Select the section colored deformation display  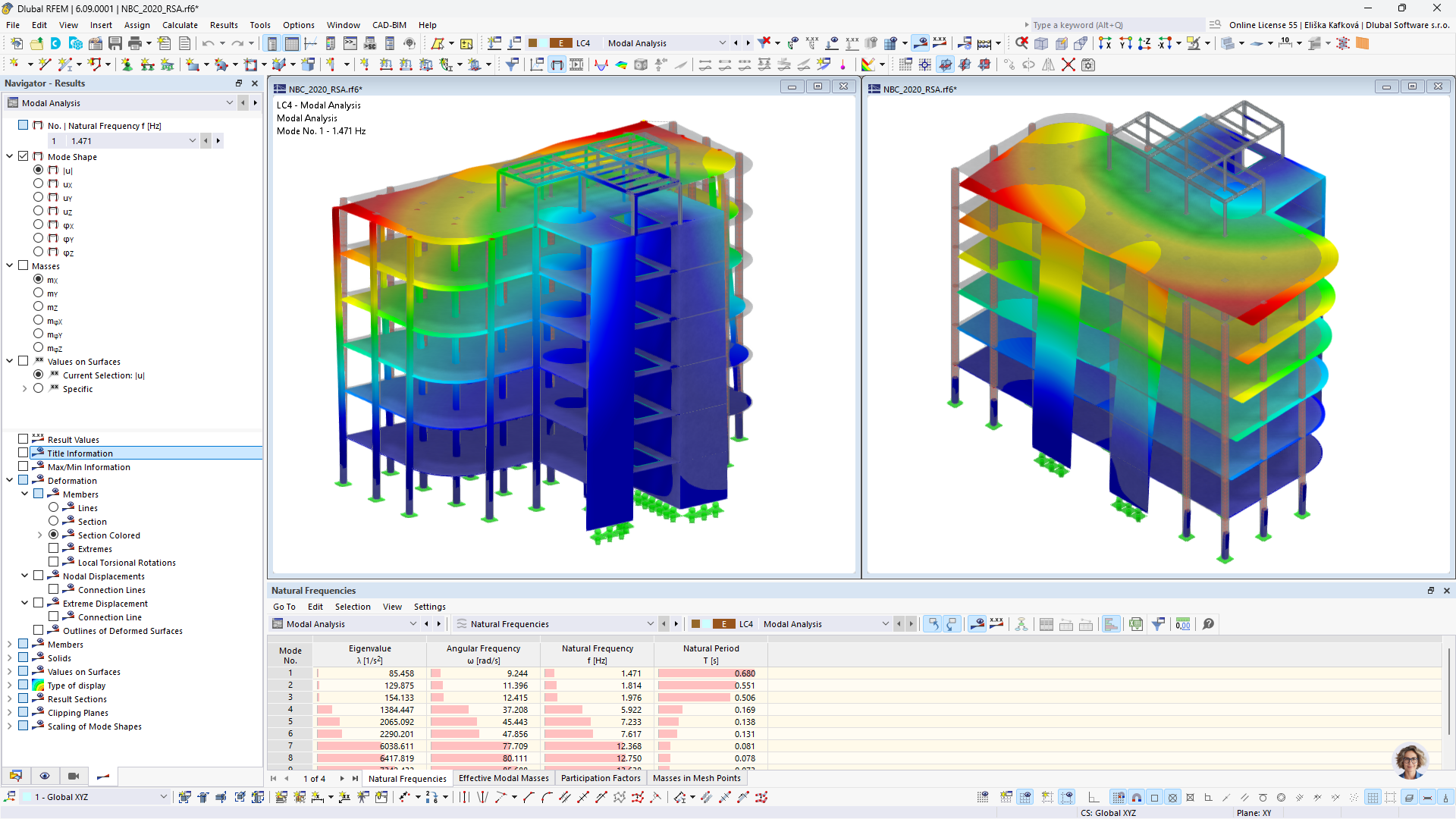[x=55, y=534]
